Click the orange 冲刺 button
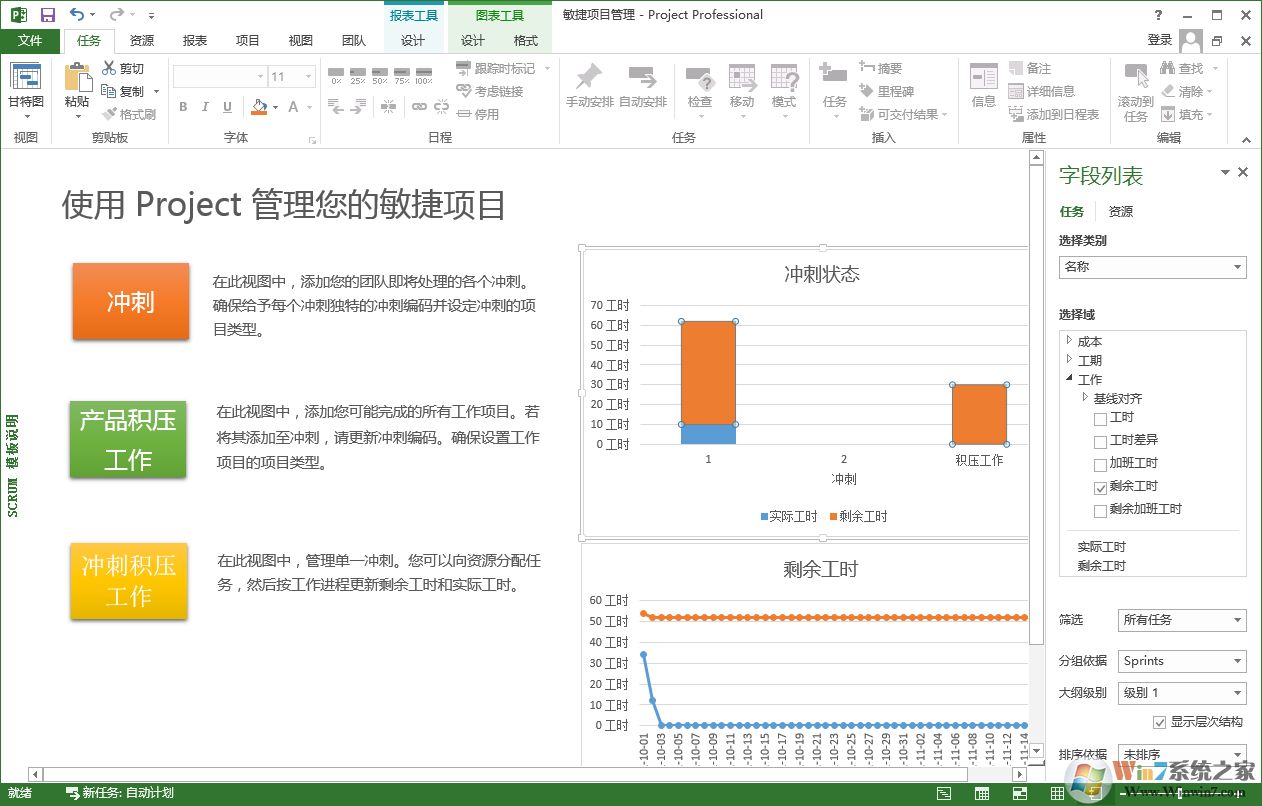This screenshot has height=806, width=1262. click(x=131, y=302)
